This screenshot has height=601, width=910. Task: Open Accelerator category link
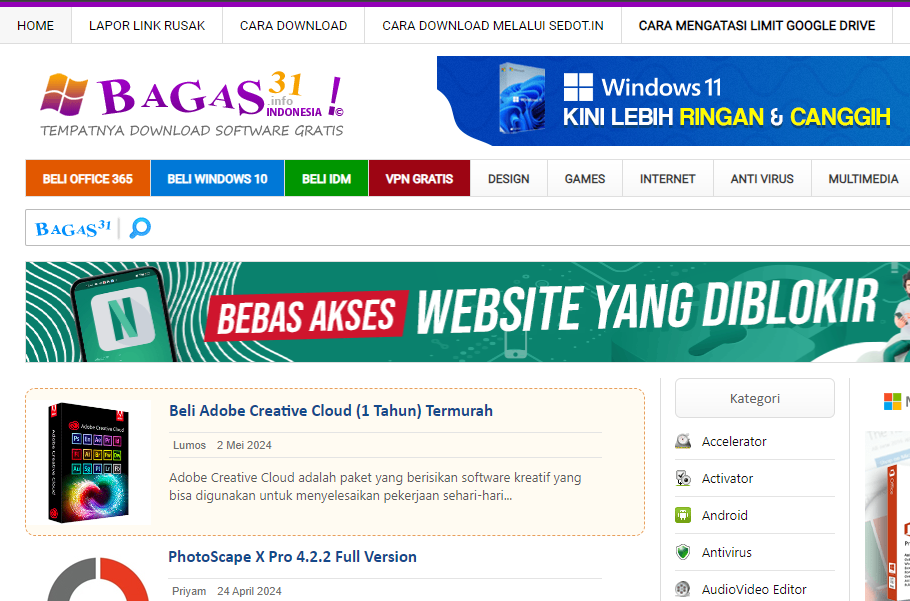(734, 441)
